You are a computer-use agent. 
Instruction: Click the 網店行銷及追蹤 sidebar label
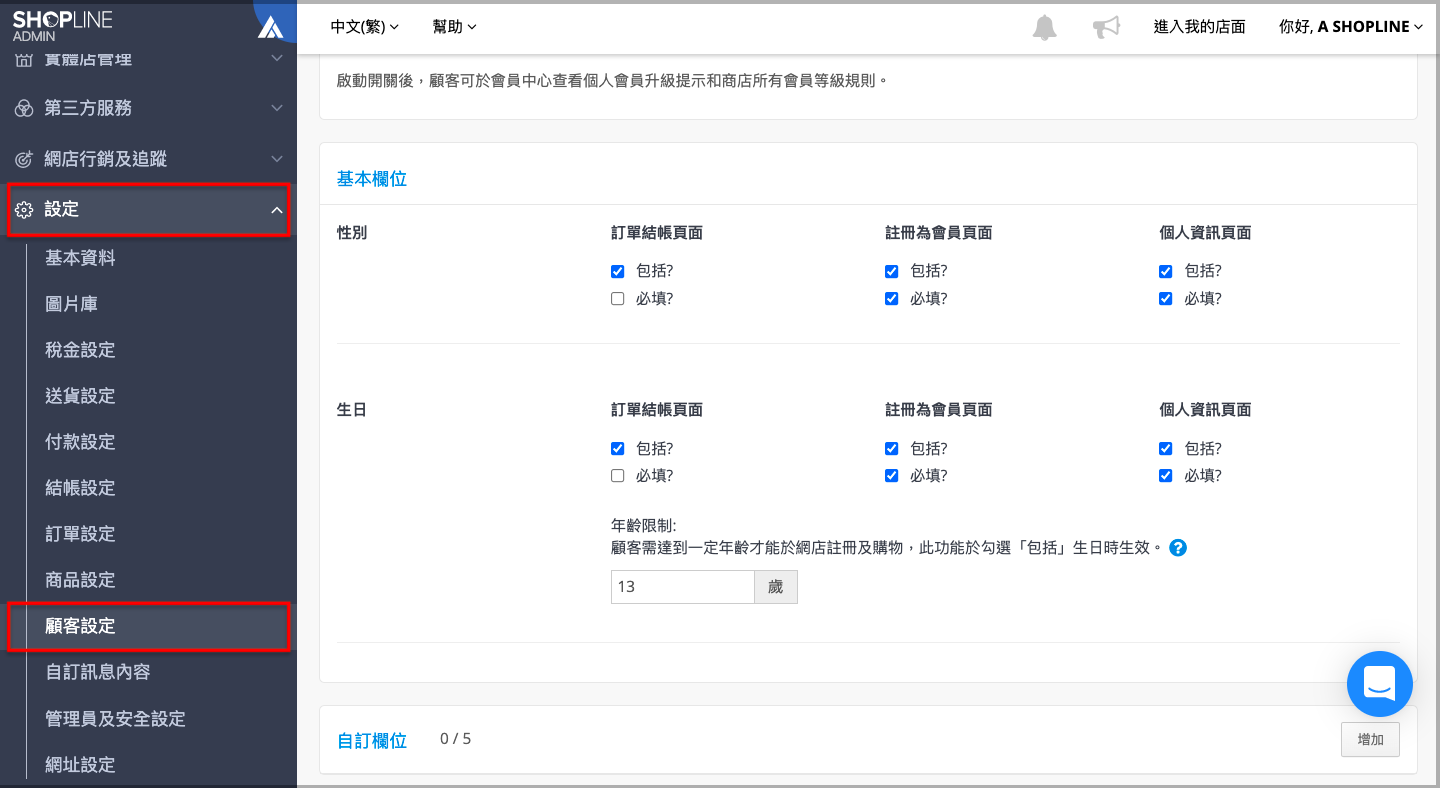(x=106, y=159)
